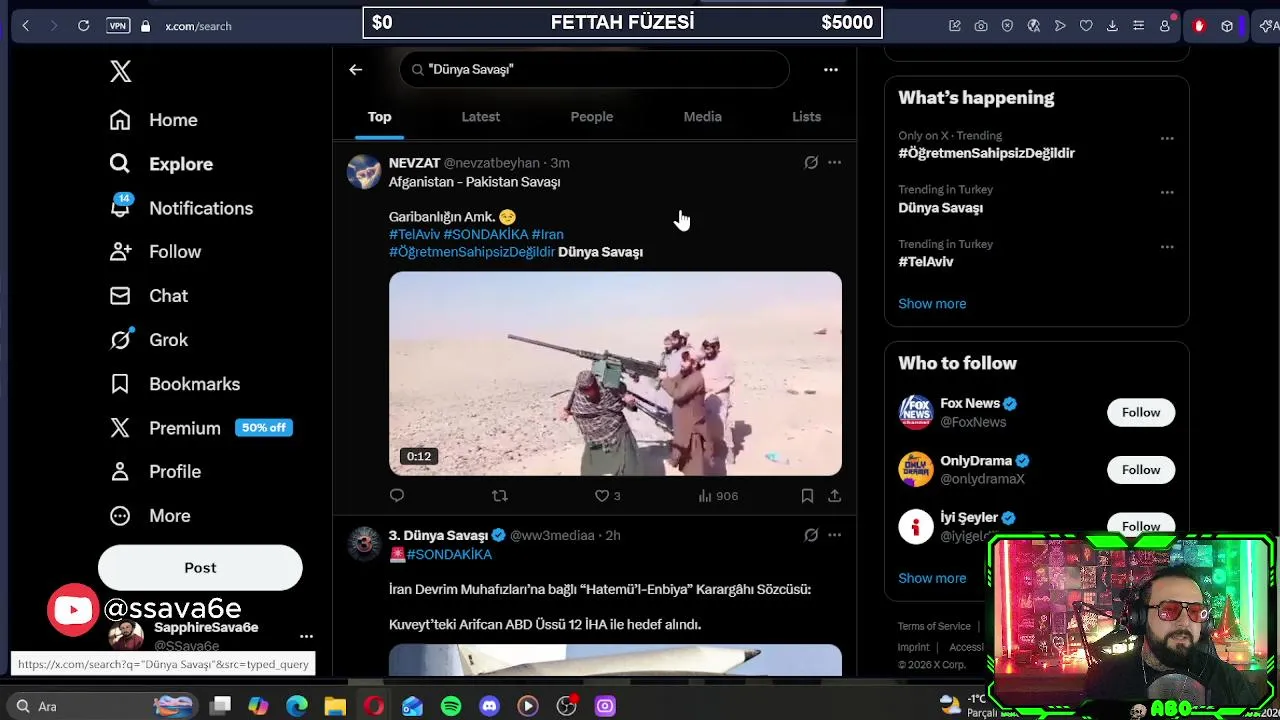Open Profile in sidebar
This screenshot has height=720, width=1280.
[155, 472]
